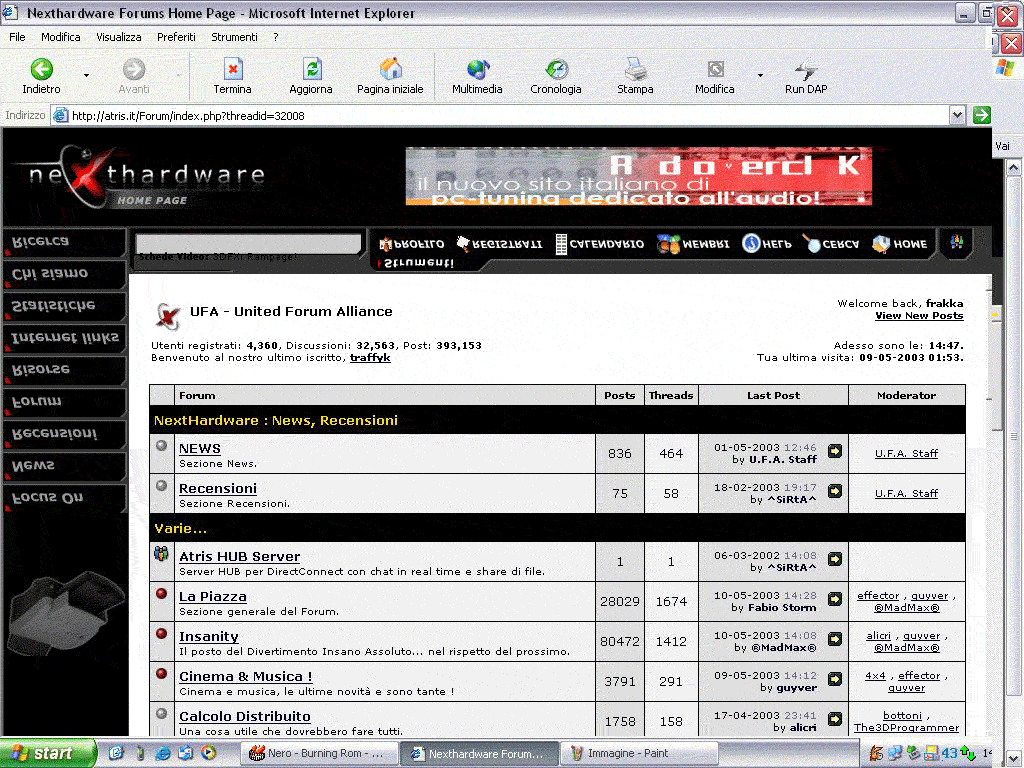Open the Cinema & Musica ! forum
The width and height of the screenshot is (1024, 768).
pos(246,677)
